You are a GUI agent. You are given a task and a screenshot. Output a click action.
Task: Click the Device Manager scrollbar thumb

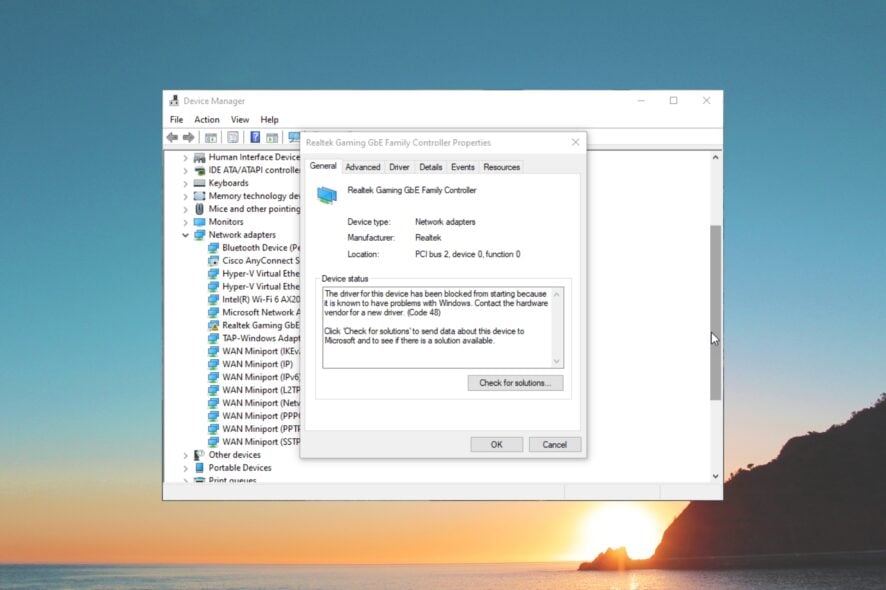click(x=715, y=313)
